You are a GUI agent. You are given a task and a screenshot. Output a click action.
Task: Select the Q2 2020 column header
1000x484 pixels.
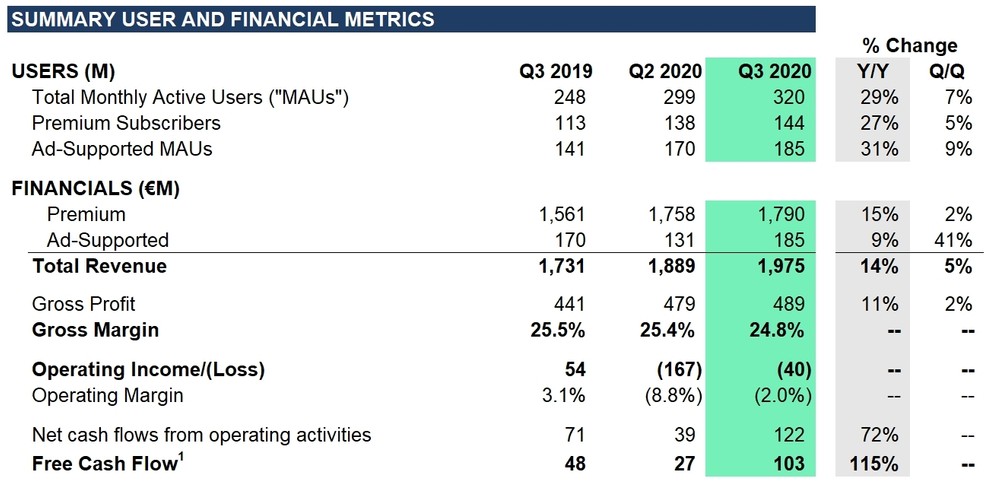click(x=665, y=72)
